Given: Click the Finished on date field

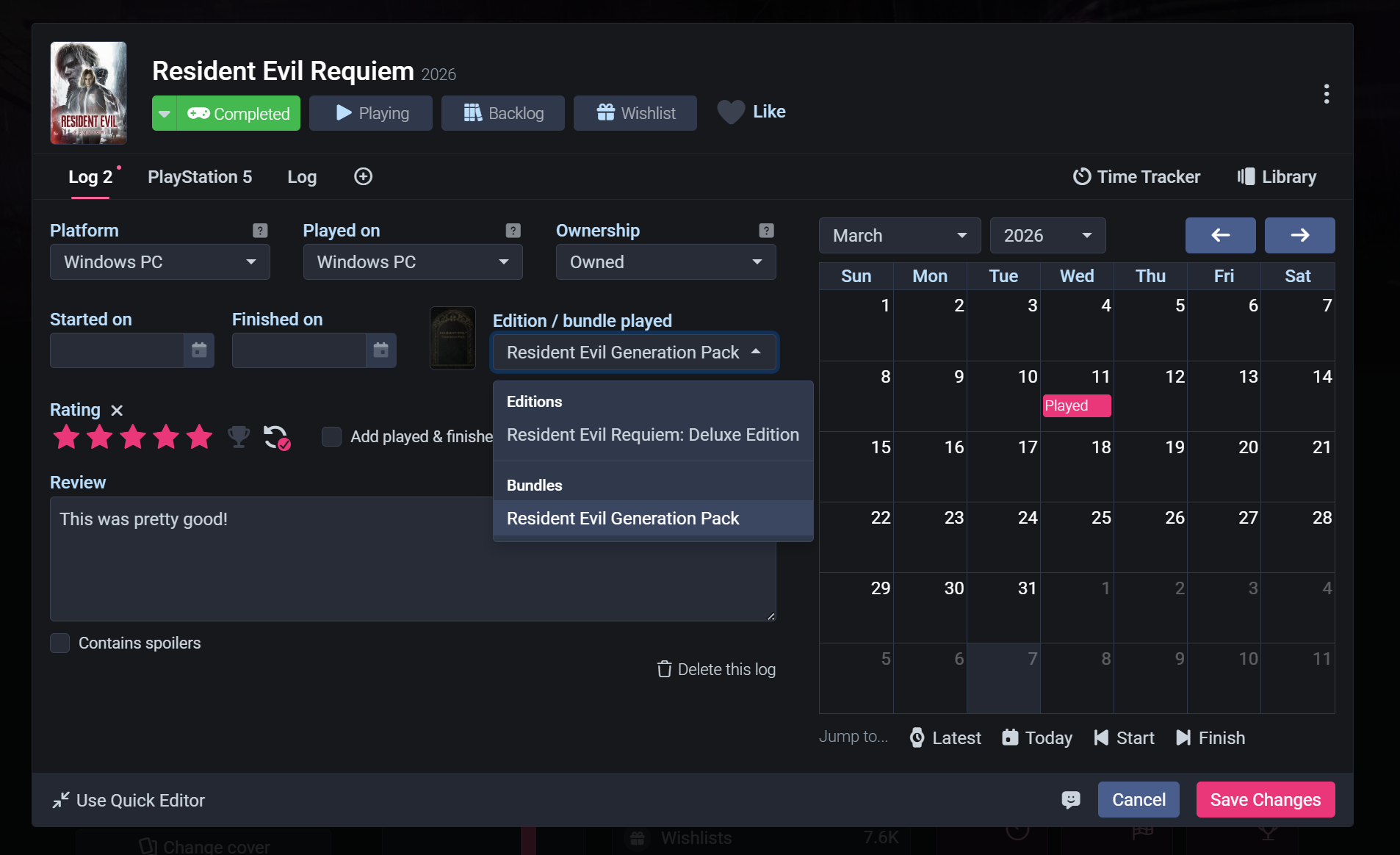Looking at the screenshot, I should pyautogui.click(x=299, y=350).
